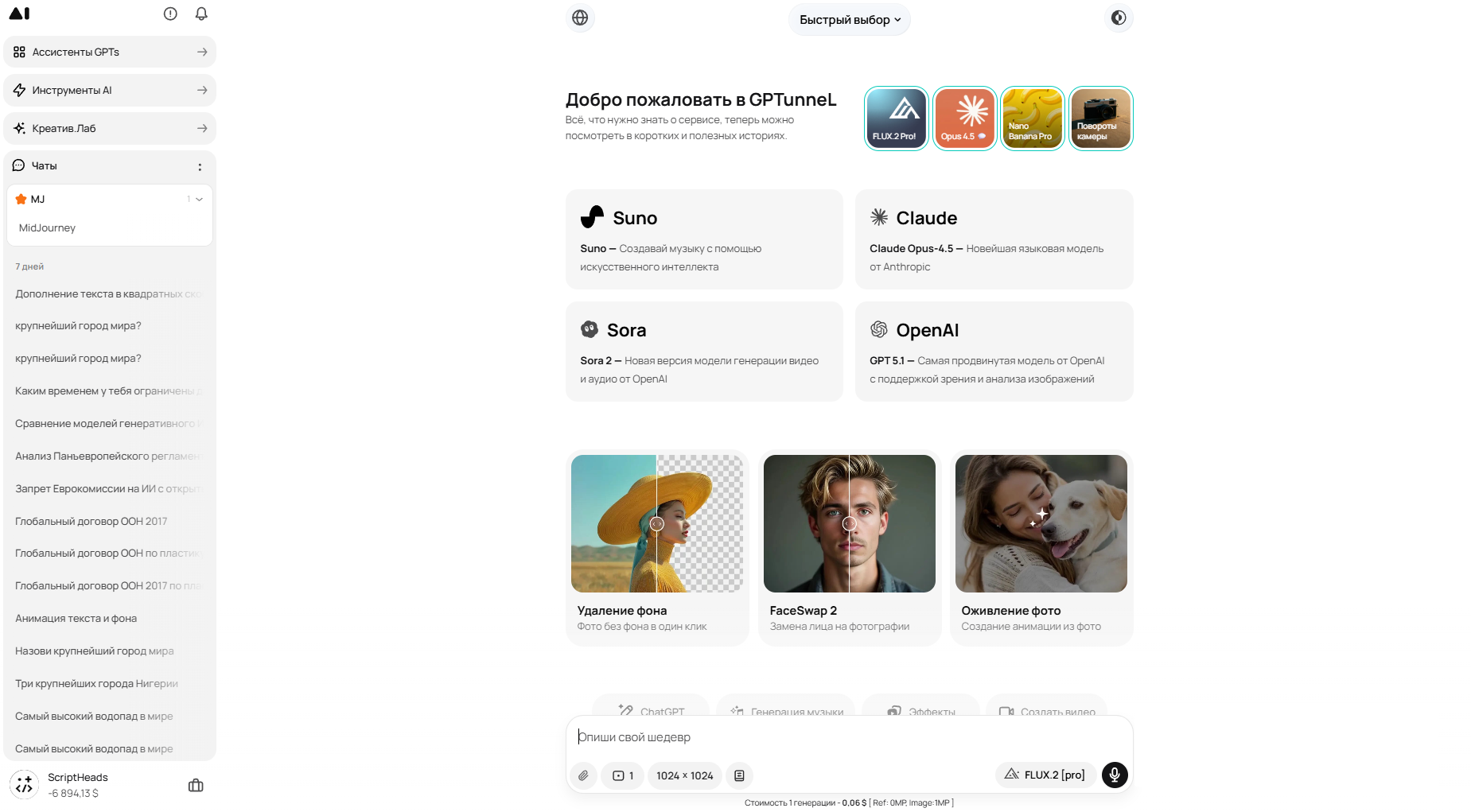1471x812 pixels.
Task: Open Ассистенты GPTs menu item
Action: tap(110, 52)
